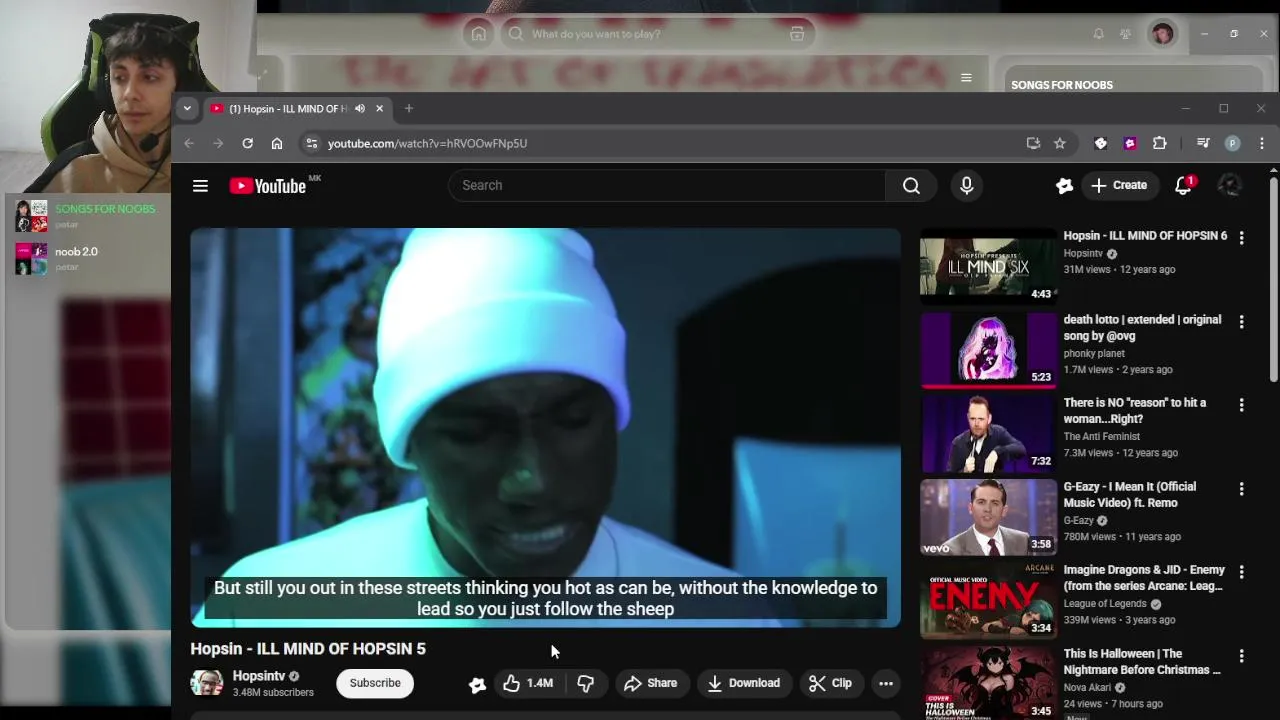Image resolution: width=1280 pixels, height=720 pixels.
Task: Open 'There is NO reason' video title
Action: 1135,411
